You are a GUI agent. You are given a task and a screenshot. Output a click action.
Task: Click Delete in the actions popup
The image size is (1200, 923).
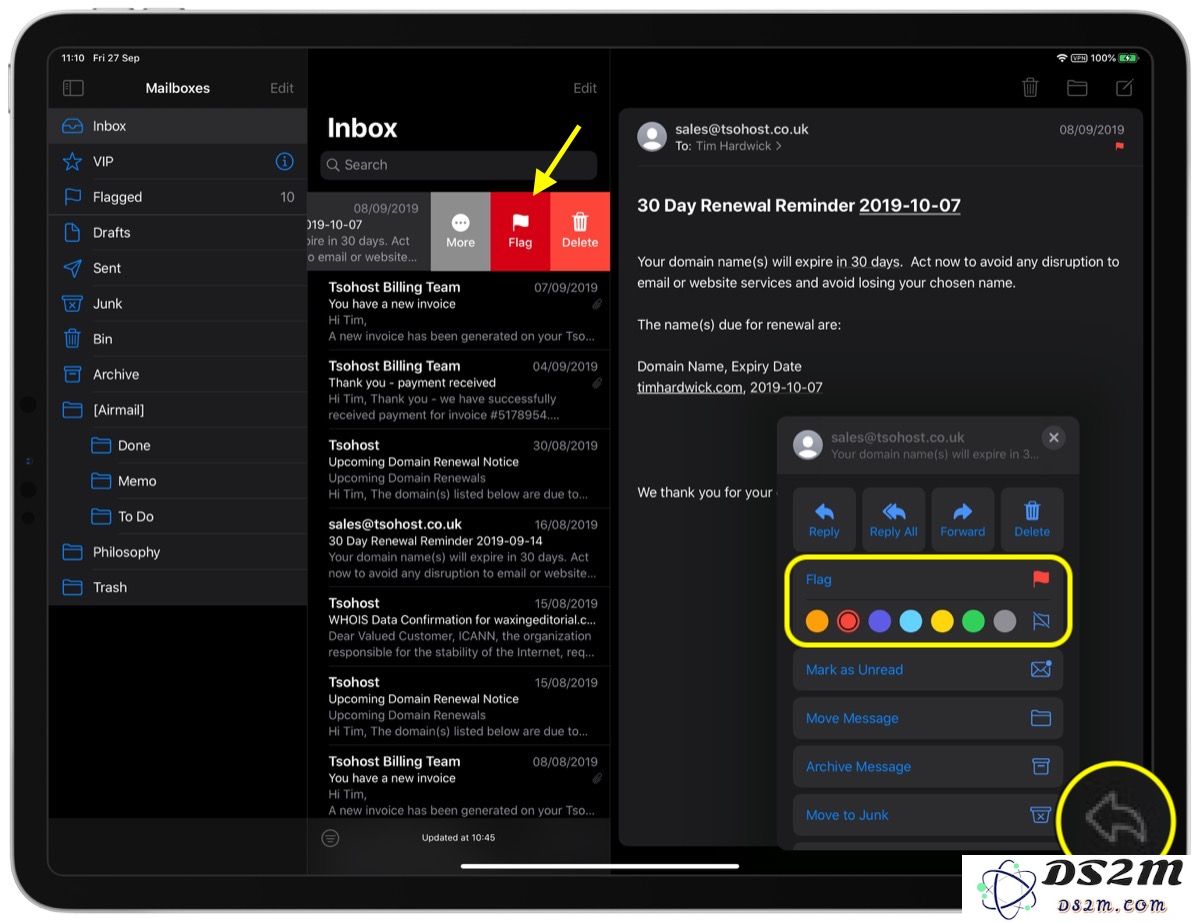pyautogui.click(x=1032, y=519)
